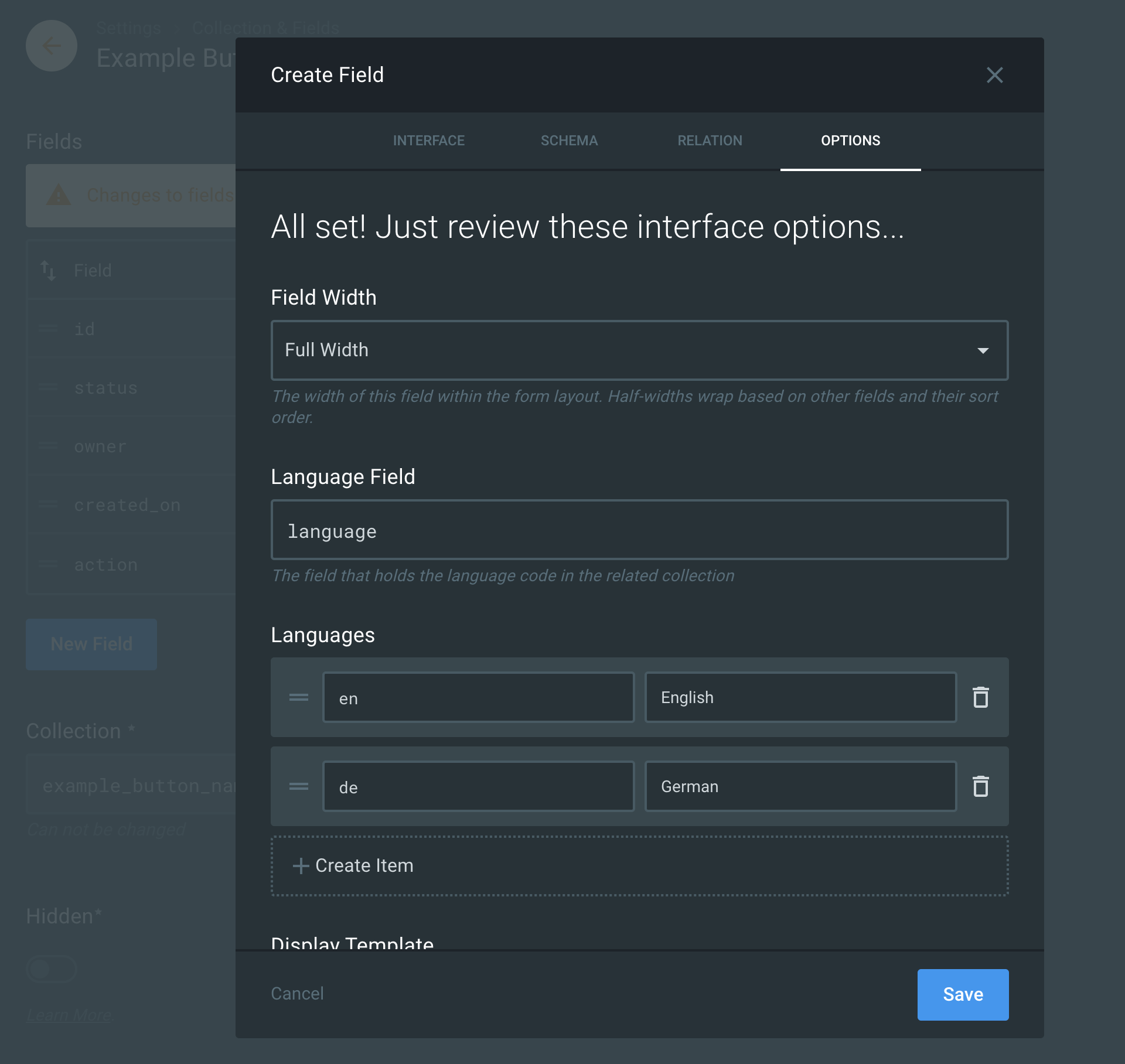
Task: Click the 'Create Field' dialog title
Action: (x=327, y=75)
